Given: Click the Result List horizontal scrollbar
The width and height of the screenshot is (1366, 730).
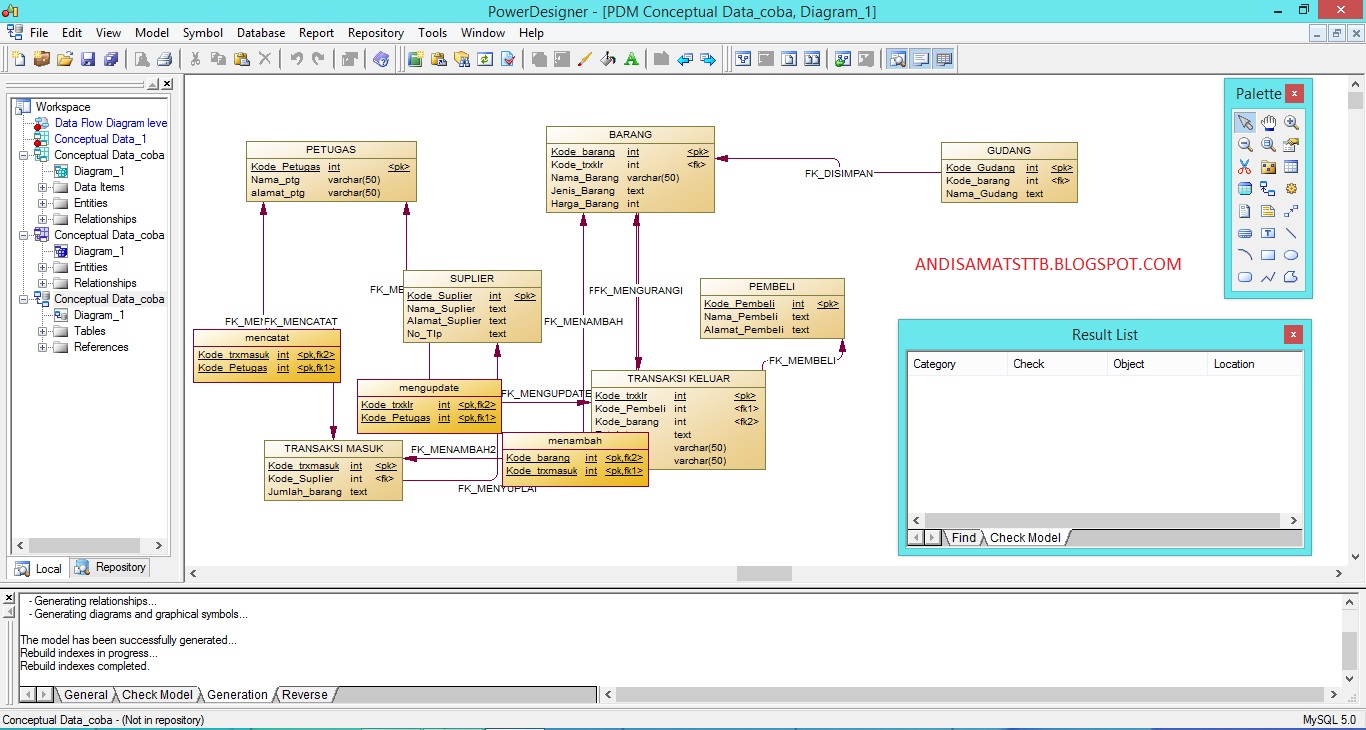Looking at the screenshot, I should (x=1105, y=520).
